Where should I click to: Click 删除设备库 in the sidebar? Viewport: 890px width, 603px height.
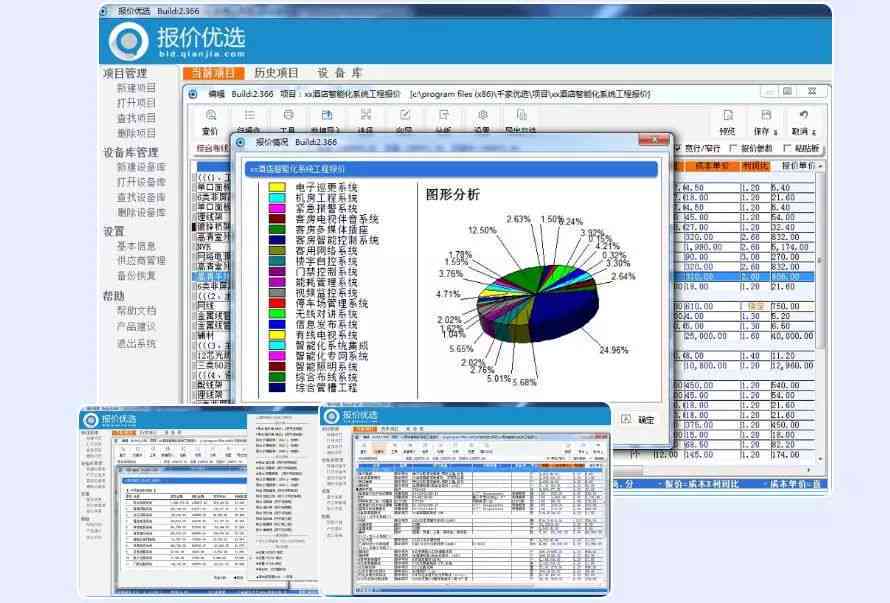141,212
